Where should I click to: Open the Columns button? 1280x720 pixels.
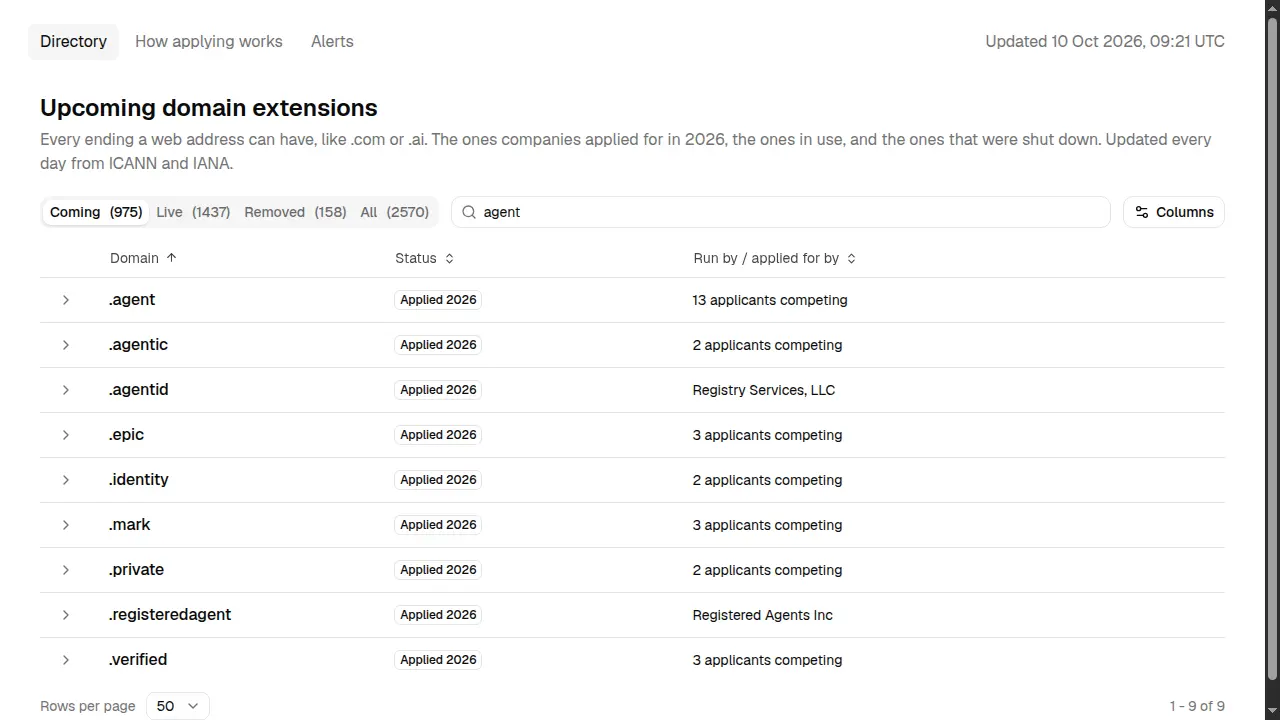pyautogui.click(x=1174, y=212)
